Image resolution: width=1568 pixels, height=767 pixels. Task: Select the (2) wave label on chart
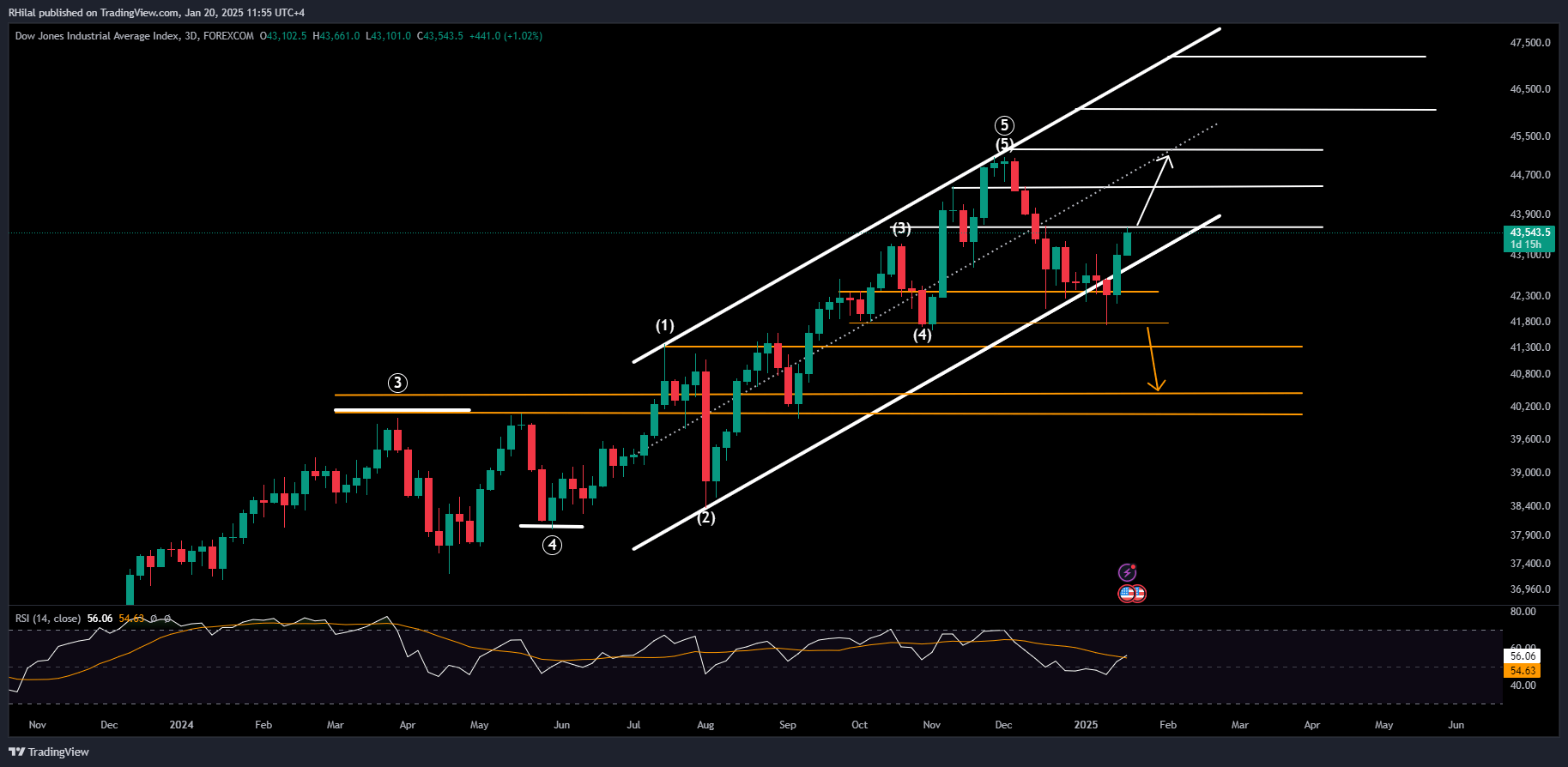pyautogui.click(x=705, y=517)
